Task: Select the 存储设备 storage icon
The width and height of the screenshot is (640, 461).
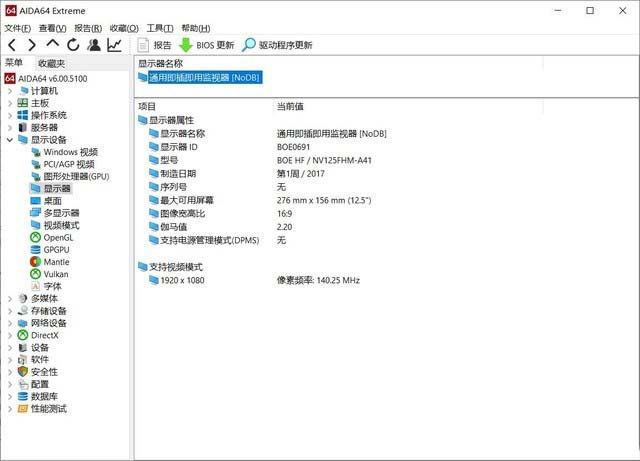Action: pos(23,311)
